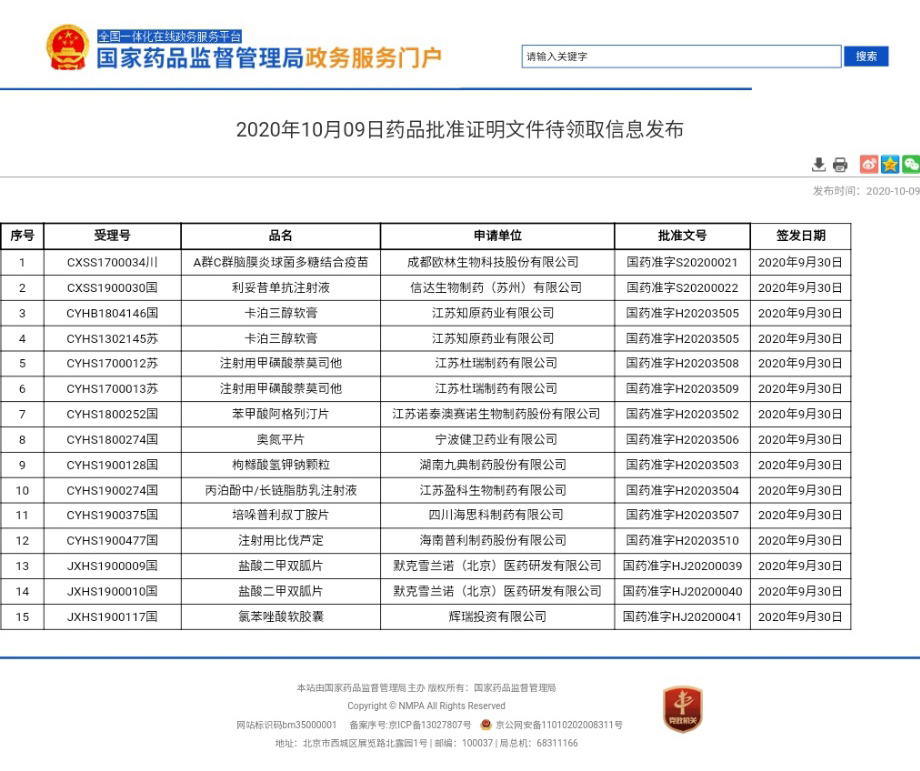Screen dimensions: 920x771
Task: Select cell 国药准字HJ20200039
Action: tap(682, 566)
